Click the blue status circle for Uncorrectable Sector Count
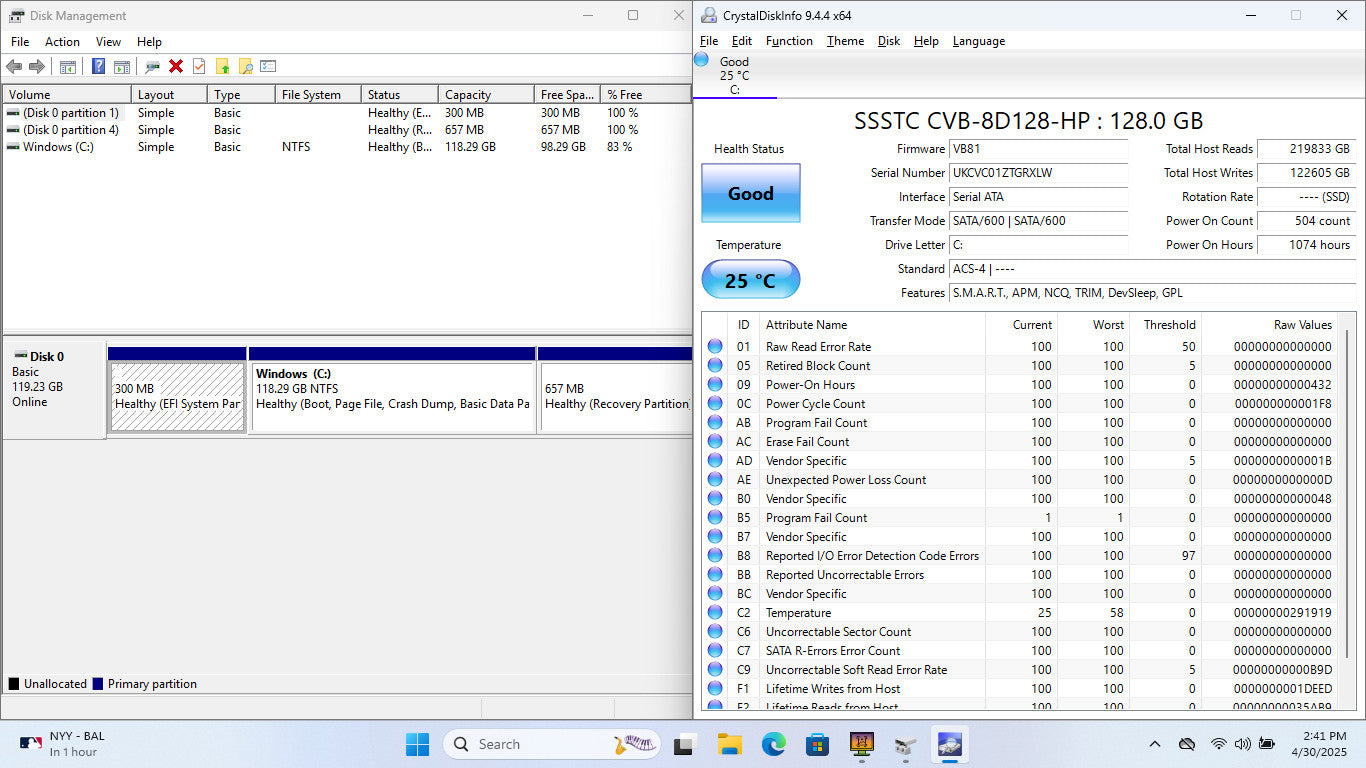1366x768 pixels. (x=715, y=631)
